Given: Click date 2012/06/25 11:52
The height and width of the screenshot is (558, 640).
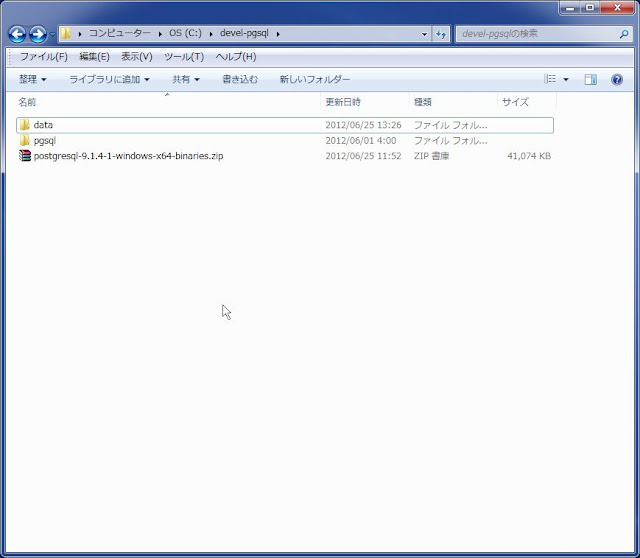Looking at the screenshot, I should pos(363,156).
